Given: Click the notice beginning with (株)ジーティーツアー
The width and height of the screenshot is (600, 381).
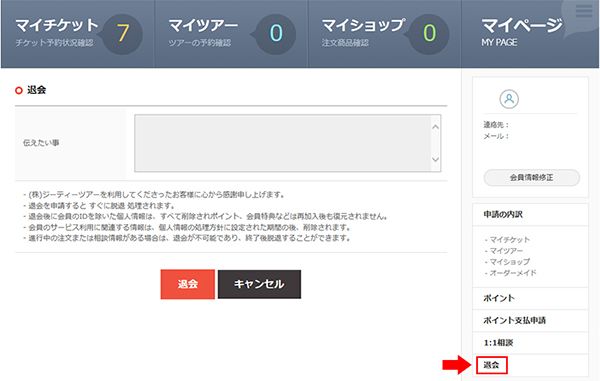Looking at the screenshot, I should 155,195.
